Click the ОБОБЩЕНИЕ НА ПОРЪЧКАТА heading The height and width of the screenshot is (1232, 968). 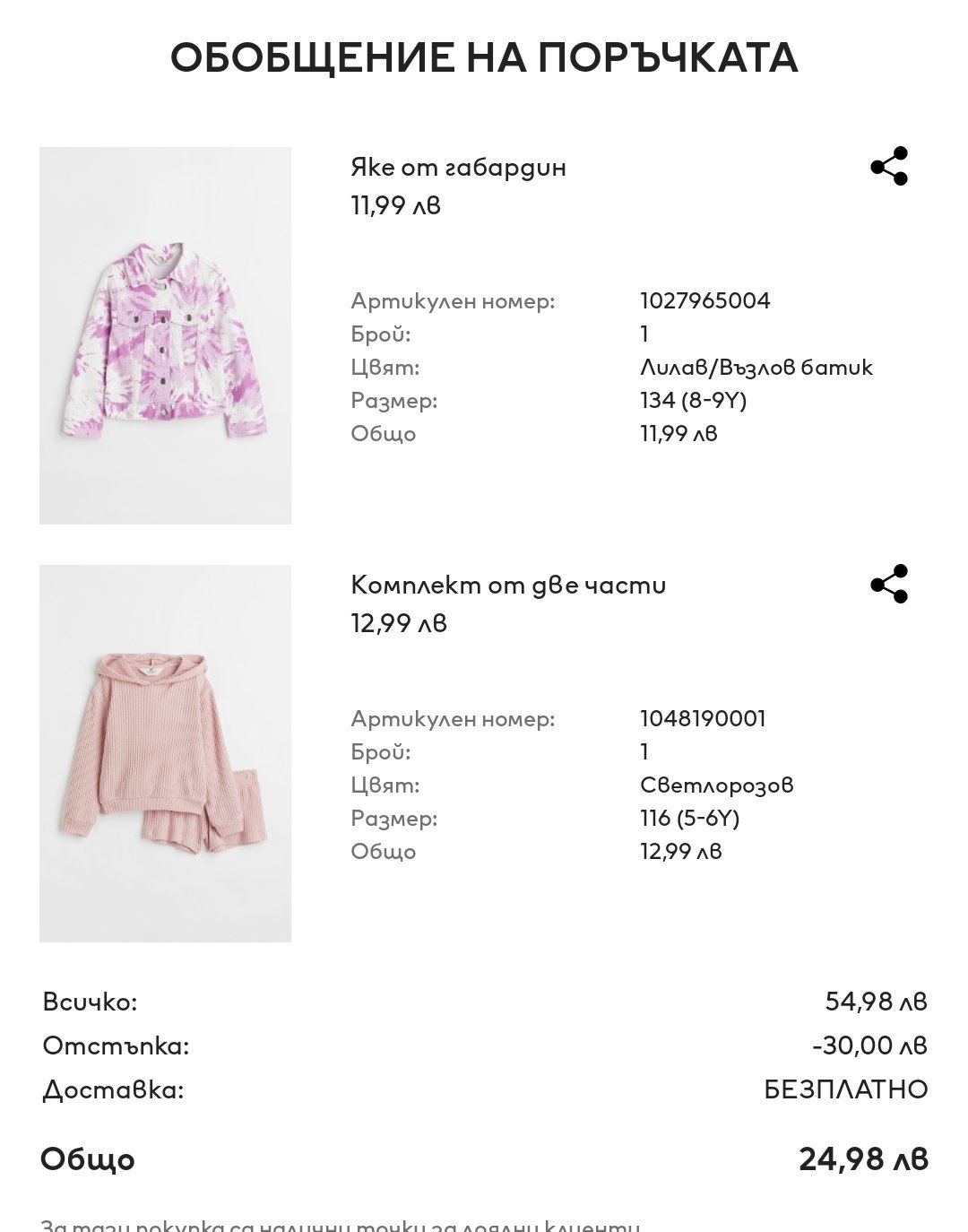click(484, 58)
